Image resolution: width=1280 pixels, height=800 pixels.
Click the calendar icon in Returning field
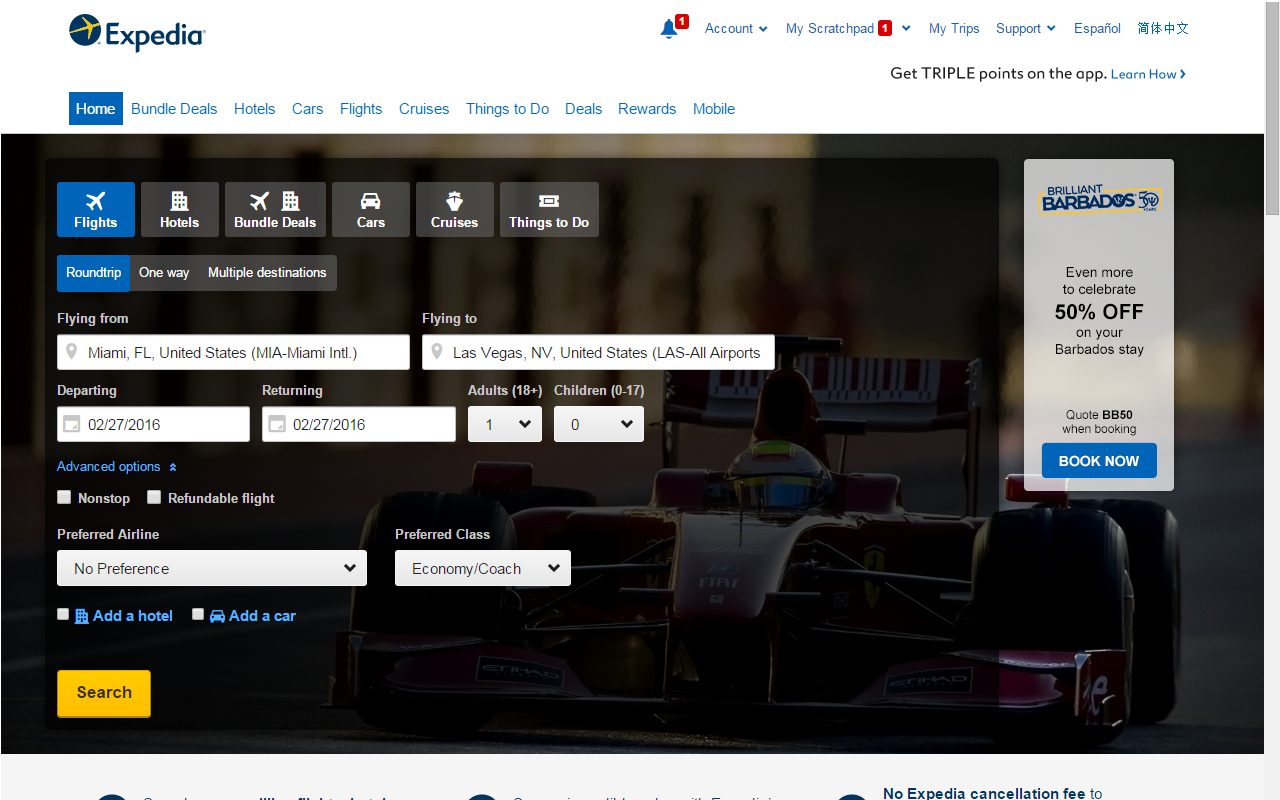click(277, 424)
